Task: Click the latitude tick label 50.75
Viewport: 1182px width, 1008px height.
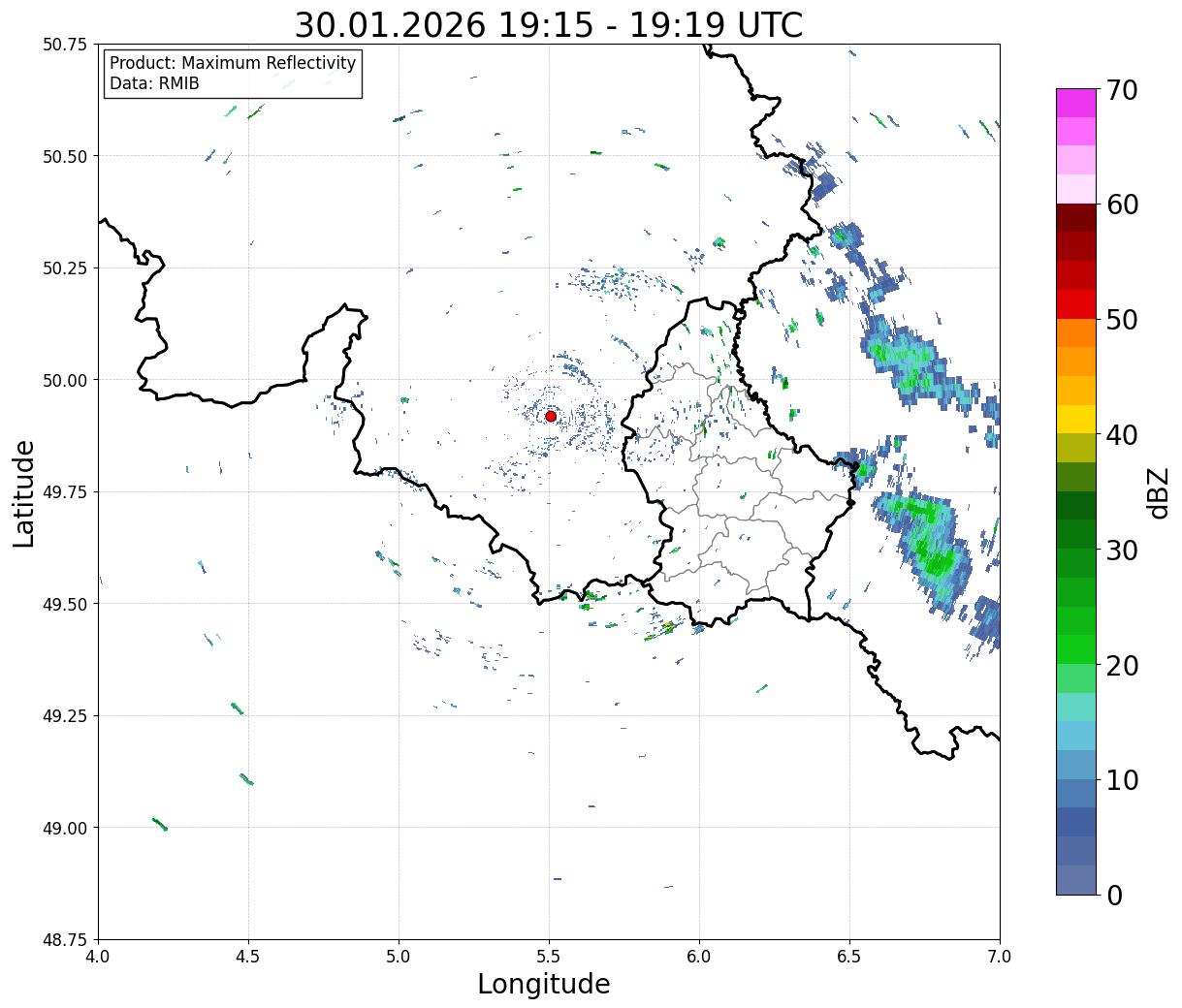Action: [x=65, y=45]
